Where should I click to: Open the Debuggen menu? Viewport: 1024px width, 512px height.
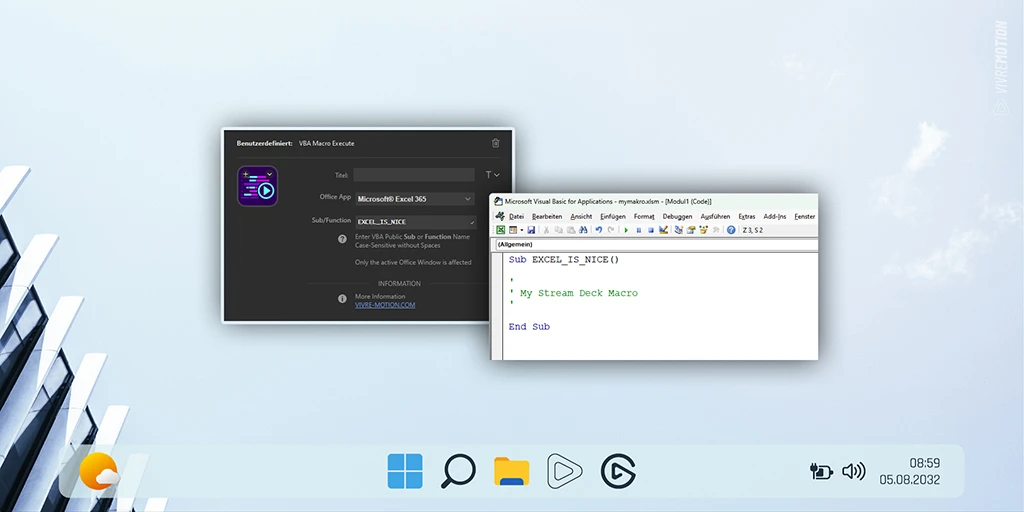pyautogui.click(x=677, y=216)
